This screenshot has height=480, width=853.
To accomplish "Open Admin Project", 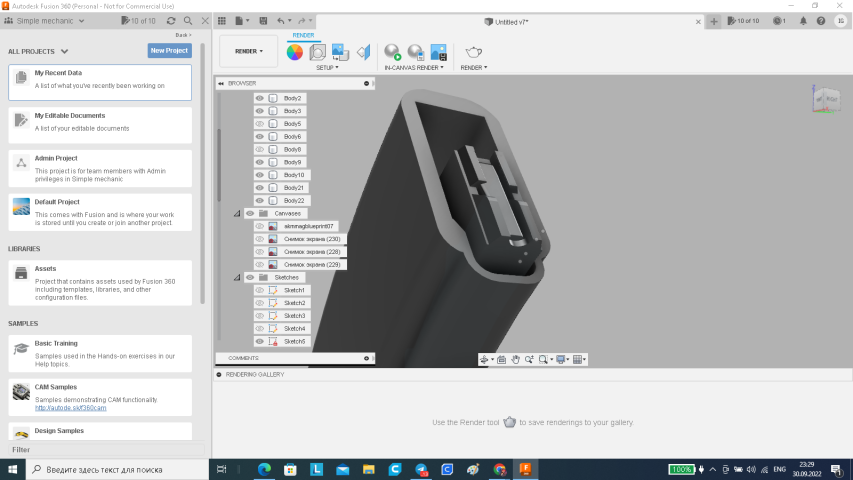I will coord(100,169).
